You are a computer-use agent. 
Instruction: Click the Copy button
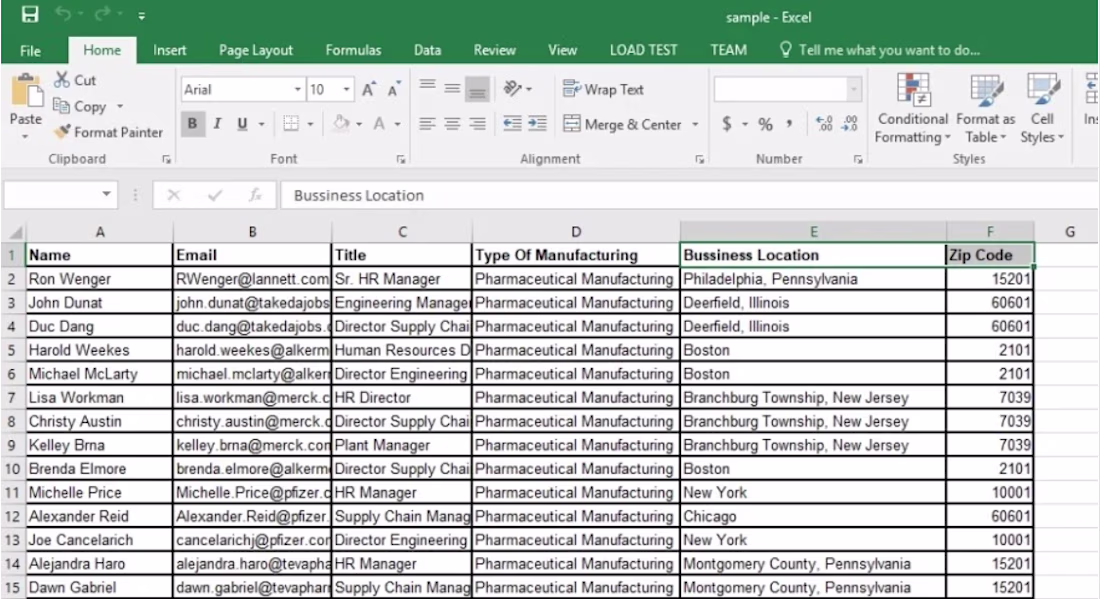[82, 106]
